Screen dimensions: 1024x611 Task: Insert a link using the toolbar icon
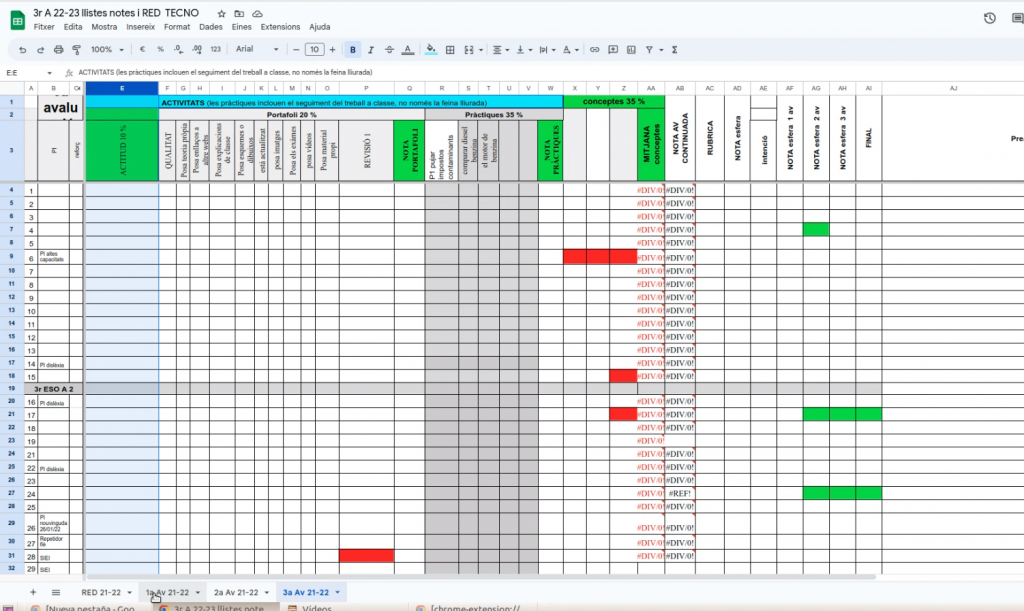(595, 49)
